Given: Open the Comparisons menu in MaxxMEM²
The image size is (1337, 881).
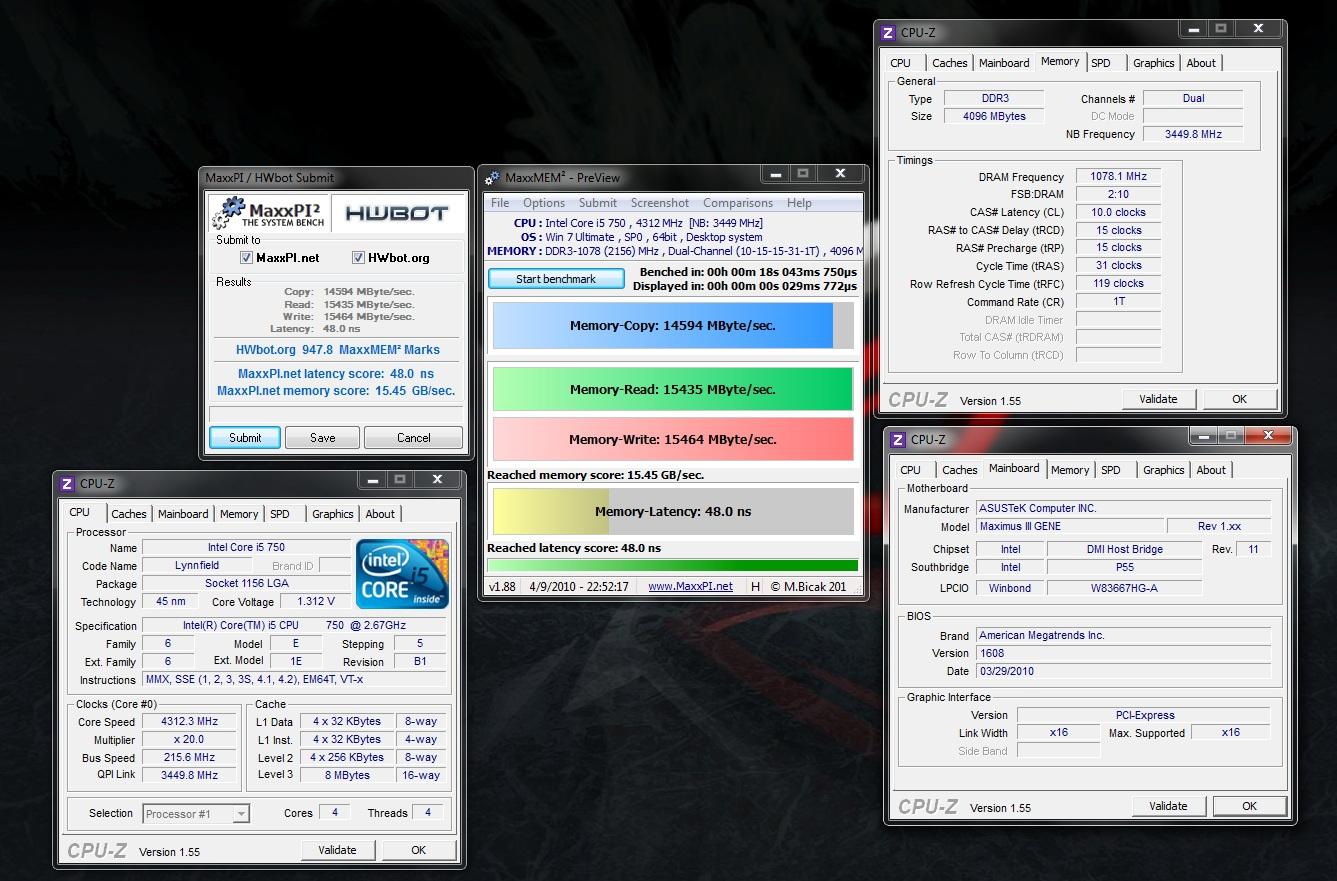Looking at the screenshot, I should pos(738,203).
